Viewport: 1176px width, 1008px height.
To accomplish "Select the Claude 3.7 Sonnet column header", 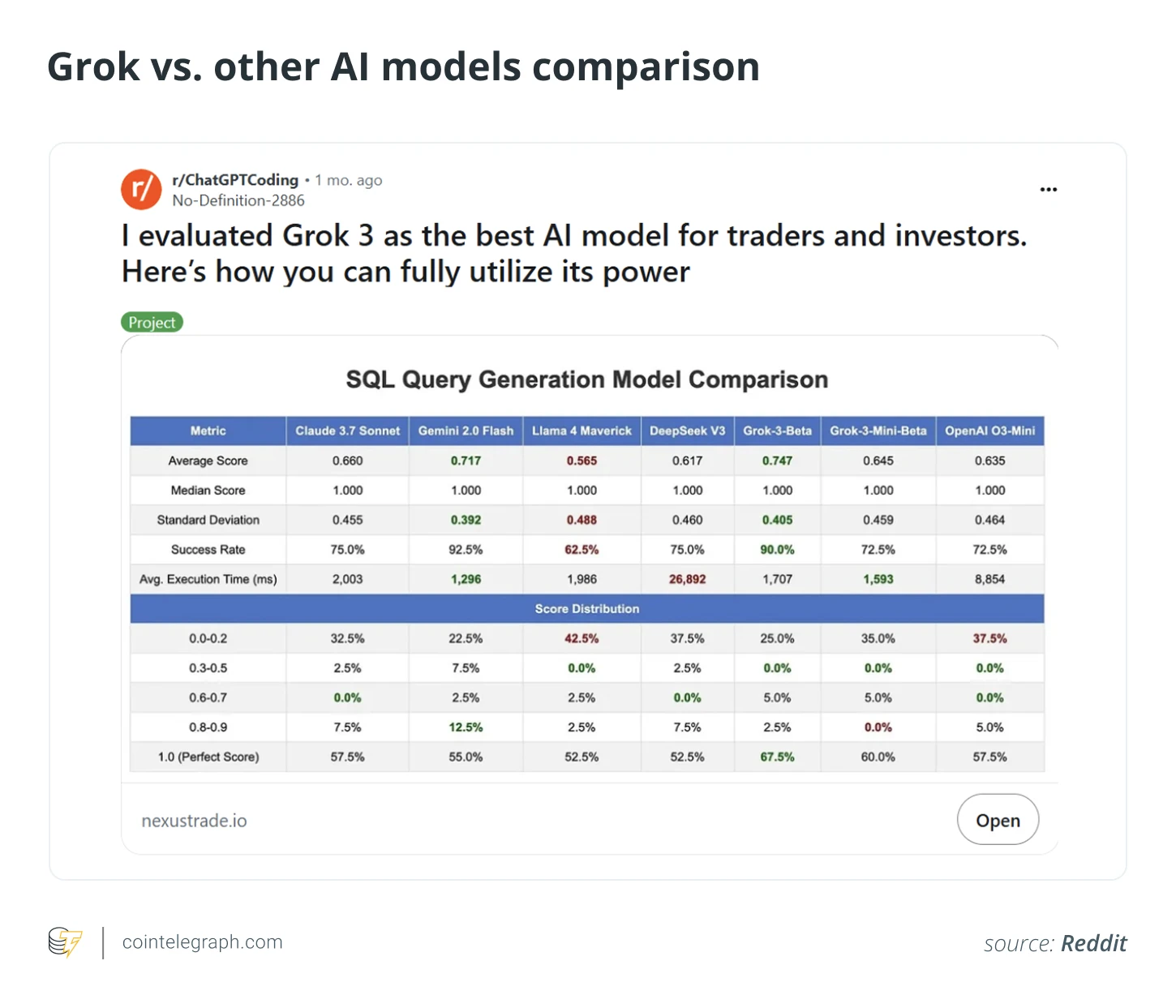I will point(346,431).
